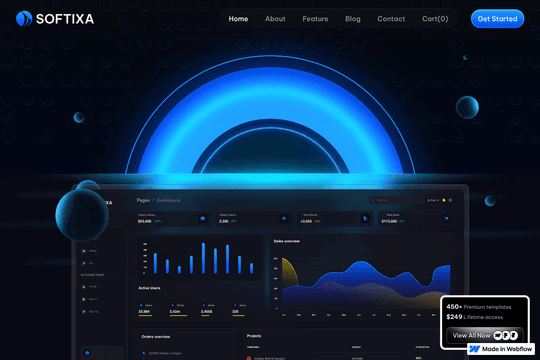Click the 450+ Premium templates text
Viewport: 540px width, 360px height.
(x=479, y=307)
